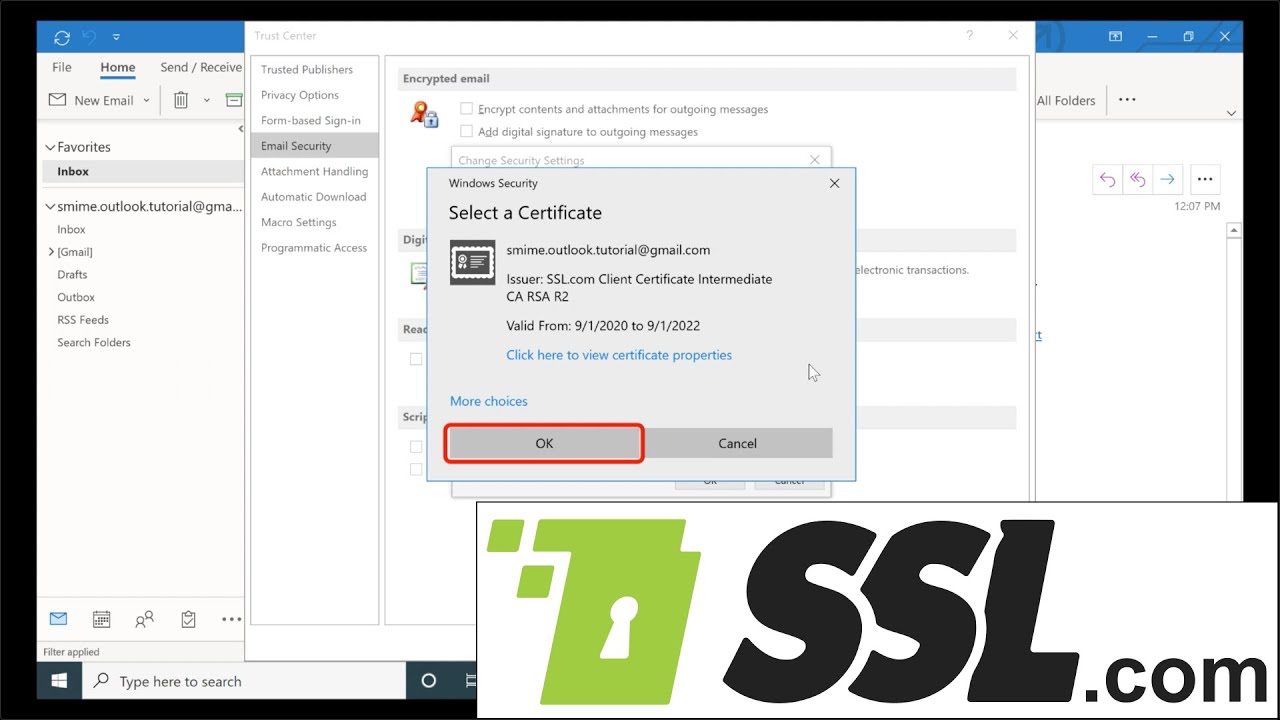Click the Trust Center help question mark
The height and width of the screenshot is (720, 1280).
[969, 35]
